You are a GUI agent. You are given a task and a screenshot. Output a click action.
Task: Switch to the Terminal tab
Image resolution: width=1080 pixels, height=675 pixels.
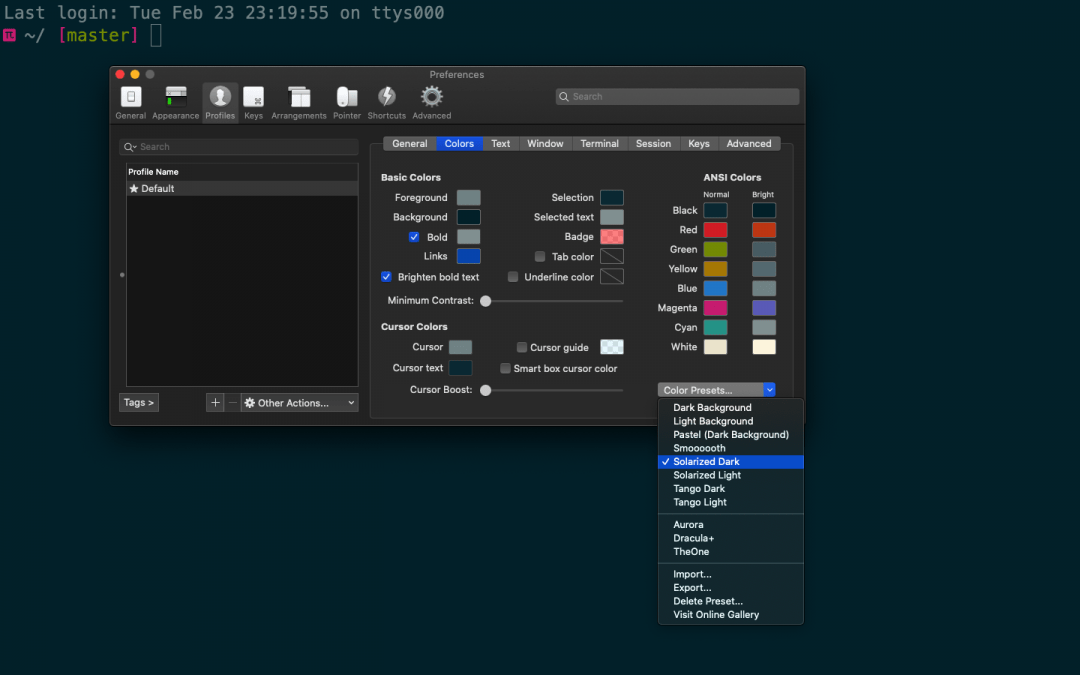[x=599, y=143]
